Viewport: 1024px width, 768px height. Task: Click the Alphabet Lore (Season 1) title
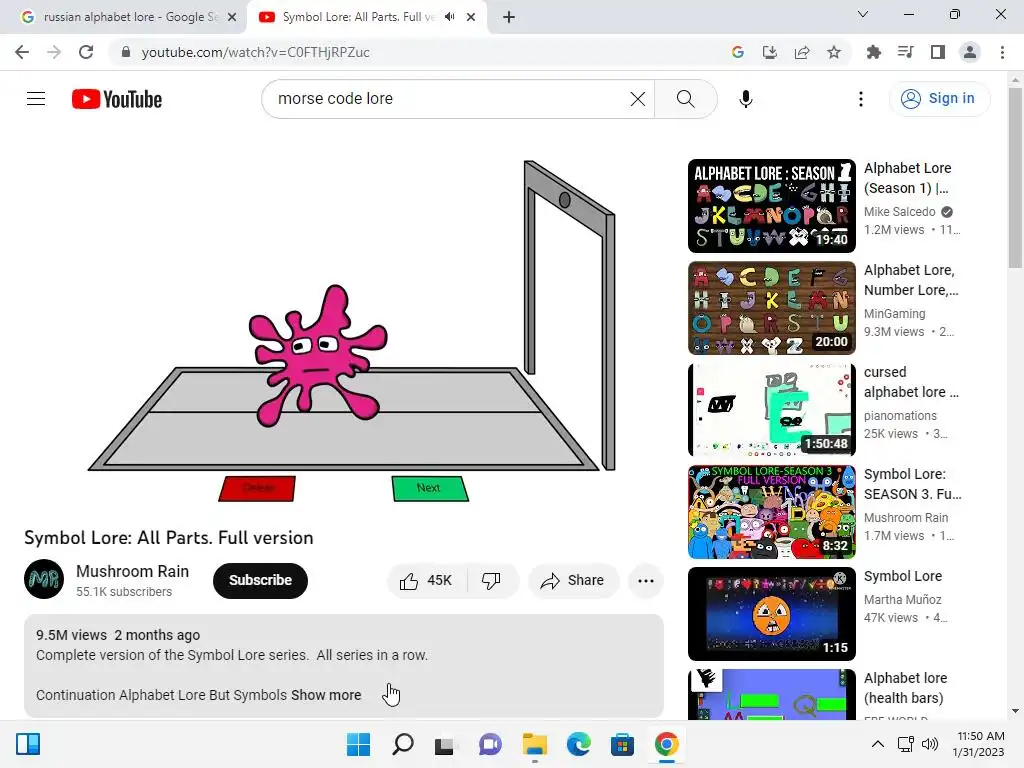pyautogui.click(x=908, y=178)
